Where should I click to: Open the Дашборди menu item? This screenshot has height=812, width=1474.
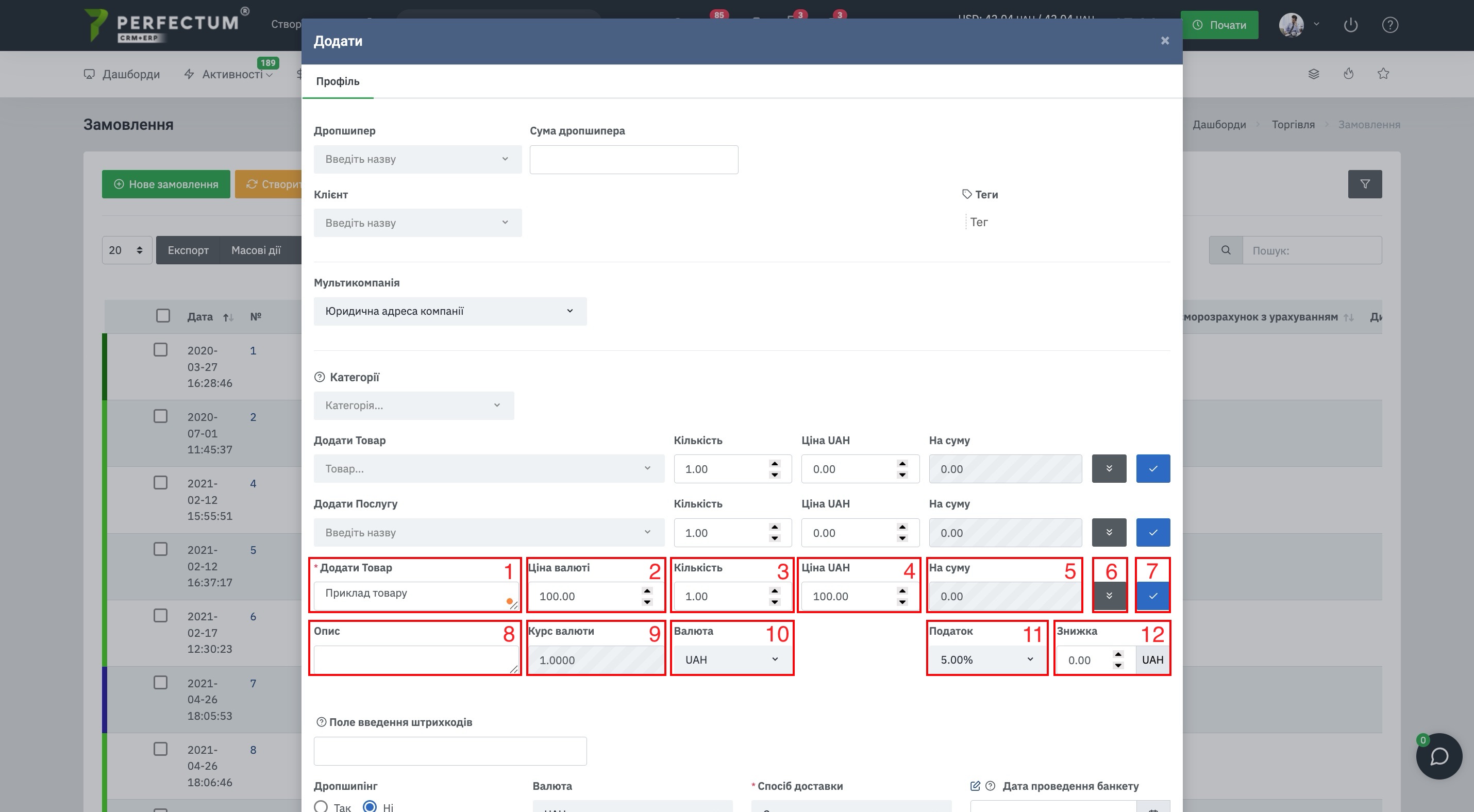pos(121,74)
